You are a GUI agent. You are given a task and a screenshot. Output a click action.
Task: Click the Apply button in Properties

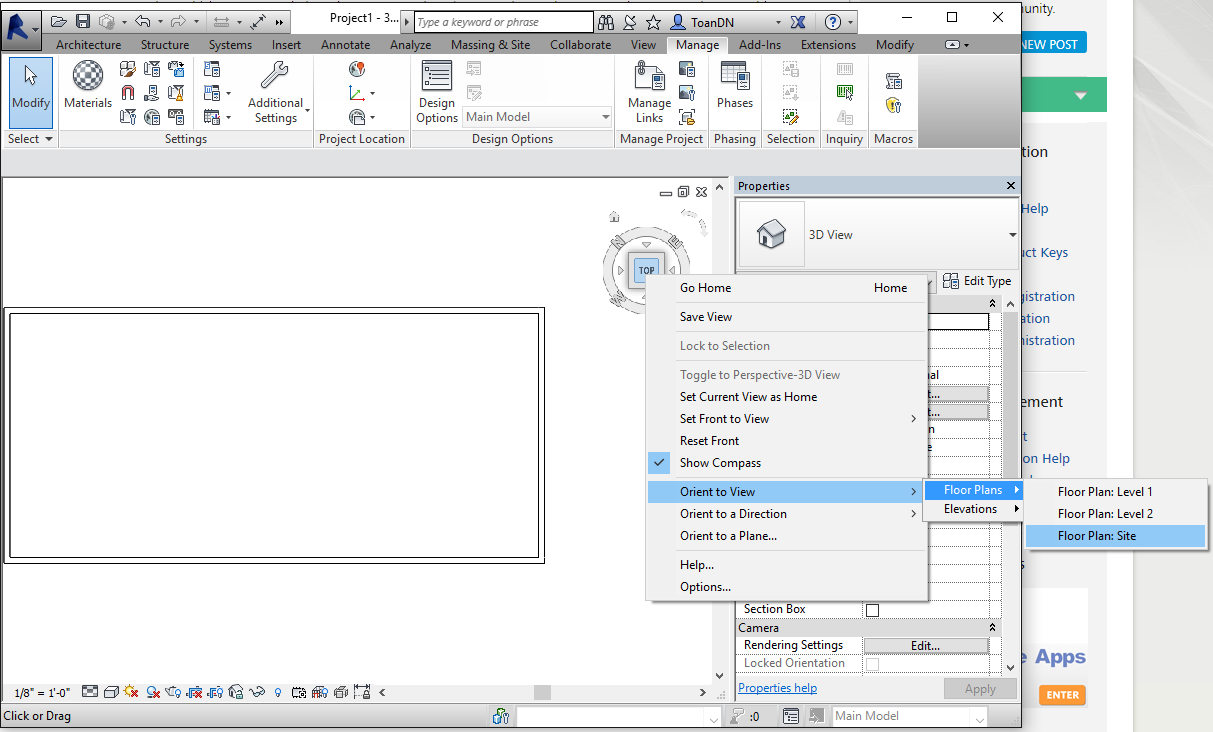coord(980,689)
